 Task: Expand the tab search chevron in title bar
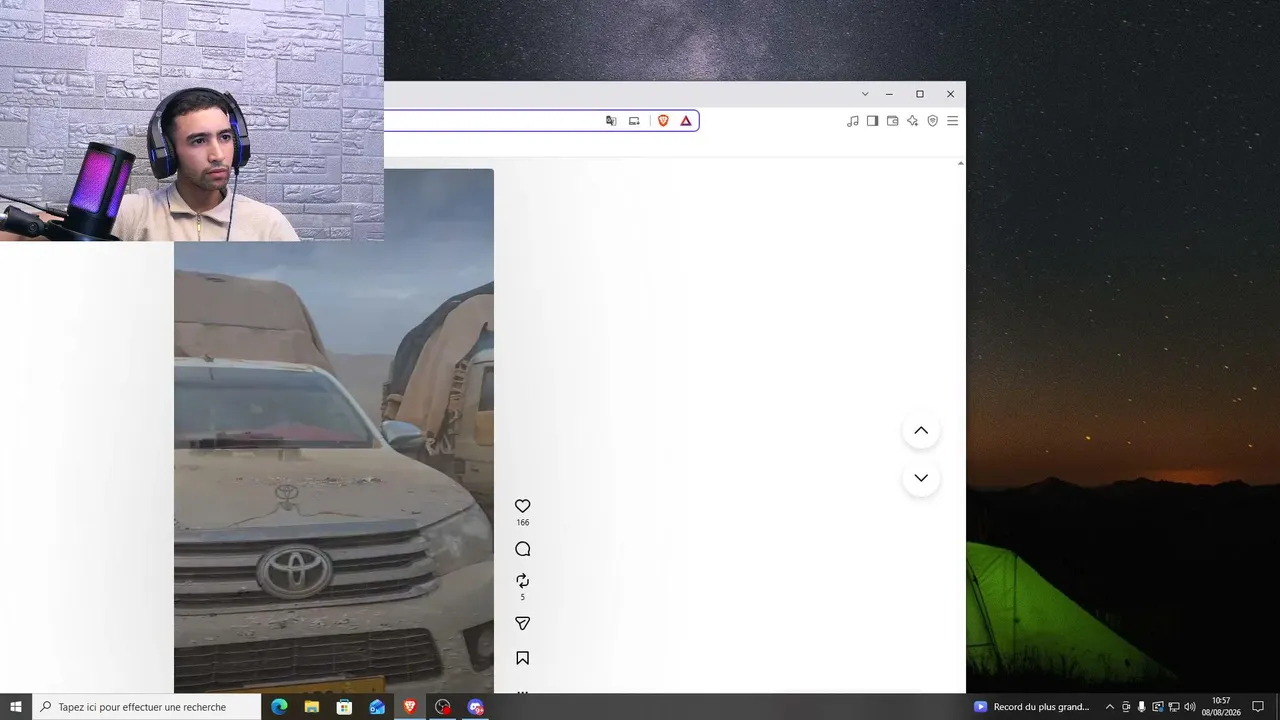point(865,94)
